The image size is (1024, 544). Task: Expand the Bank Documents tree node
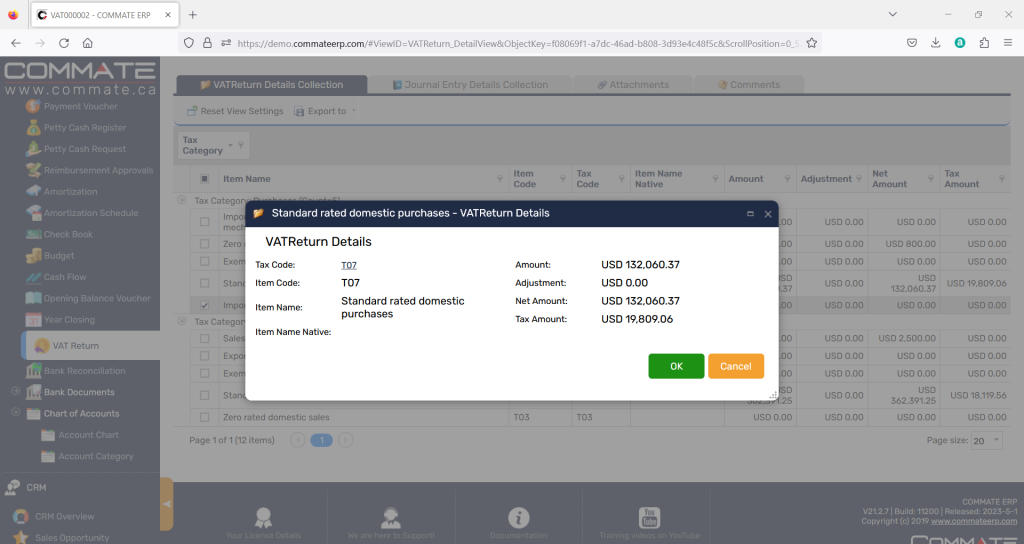point(15,392)
